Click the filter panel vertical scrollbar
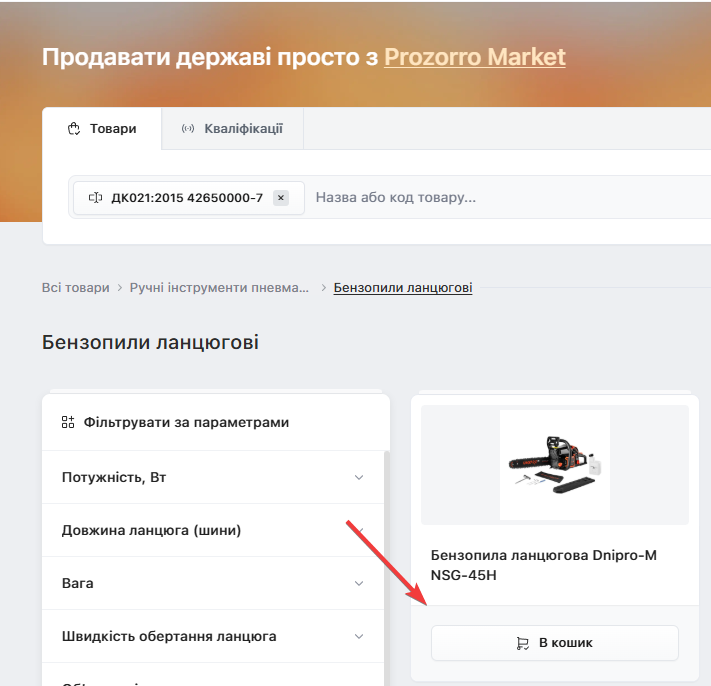 387,568
